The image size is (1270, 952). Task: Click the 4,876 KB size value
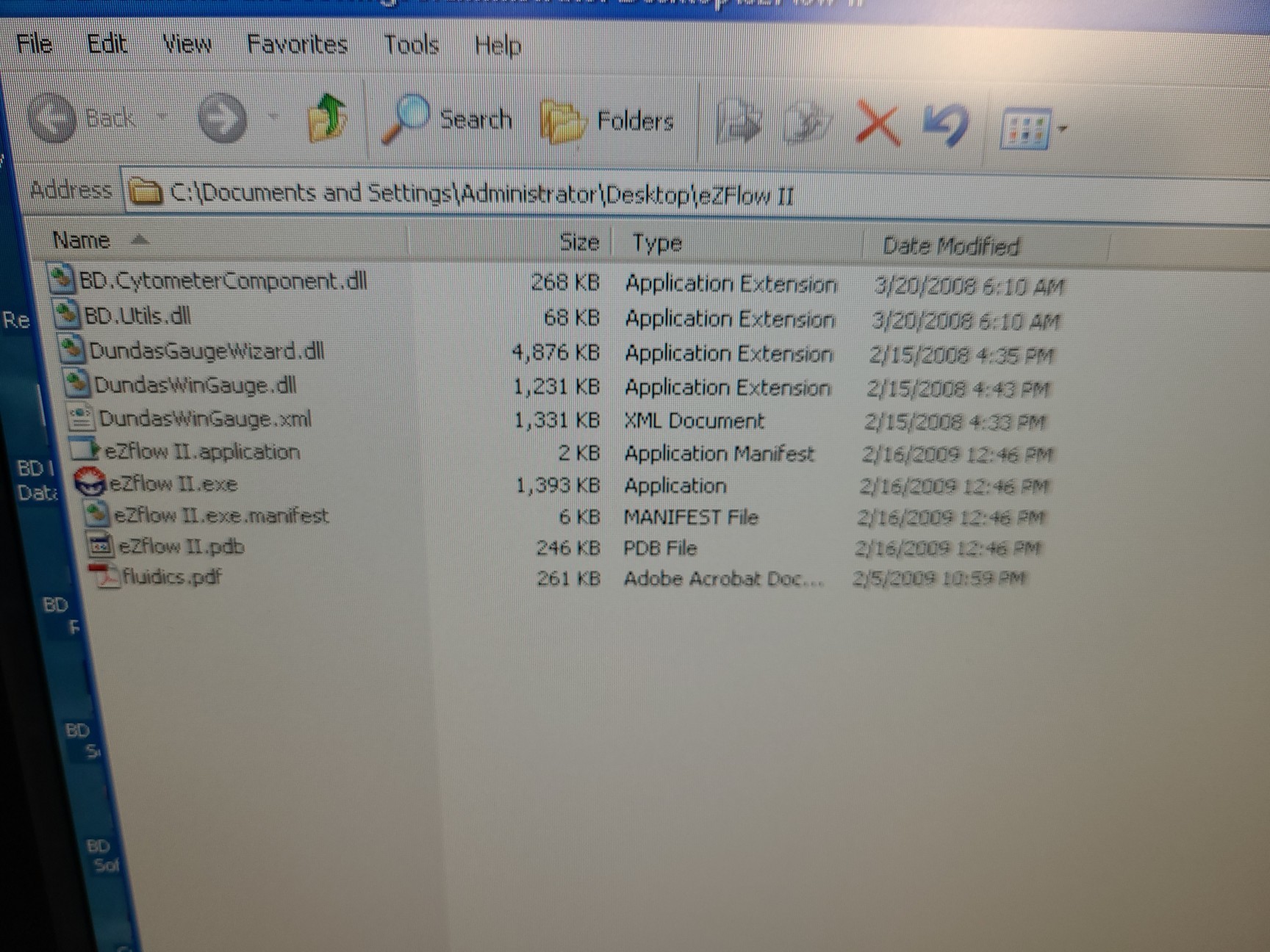556,352
